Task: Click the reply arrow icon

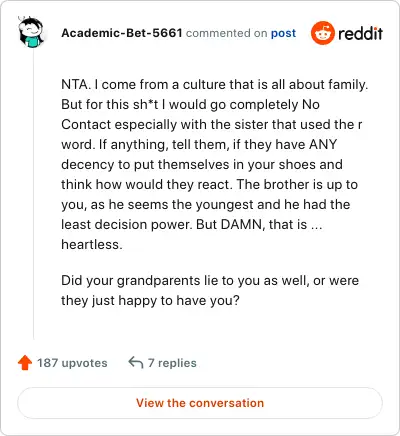Action: (x=136, y=362)
